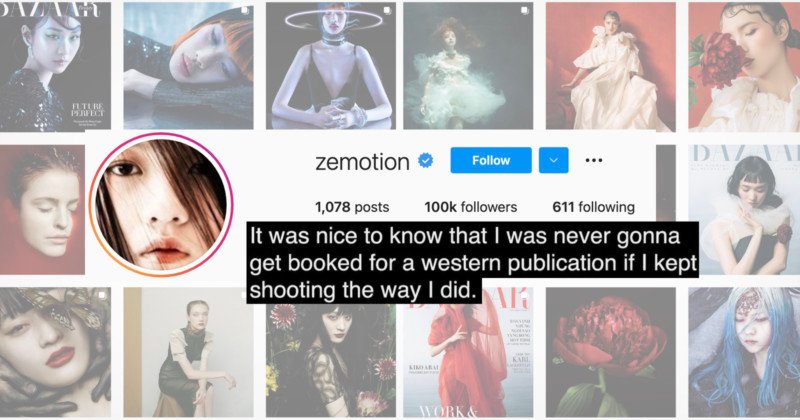Image resolution: width=800 pixels, height=420 pixels.
Task: Click the multi-image carousel icon on halo post
Action: tap(387, 10)
